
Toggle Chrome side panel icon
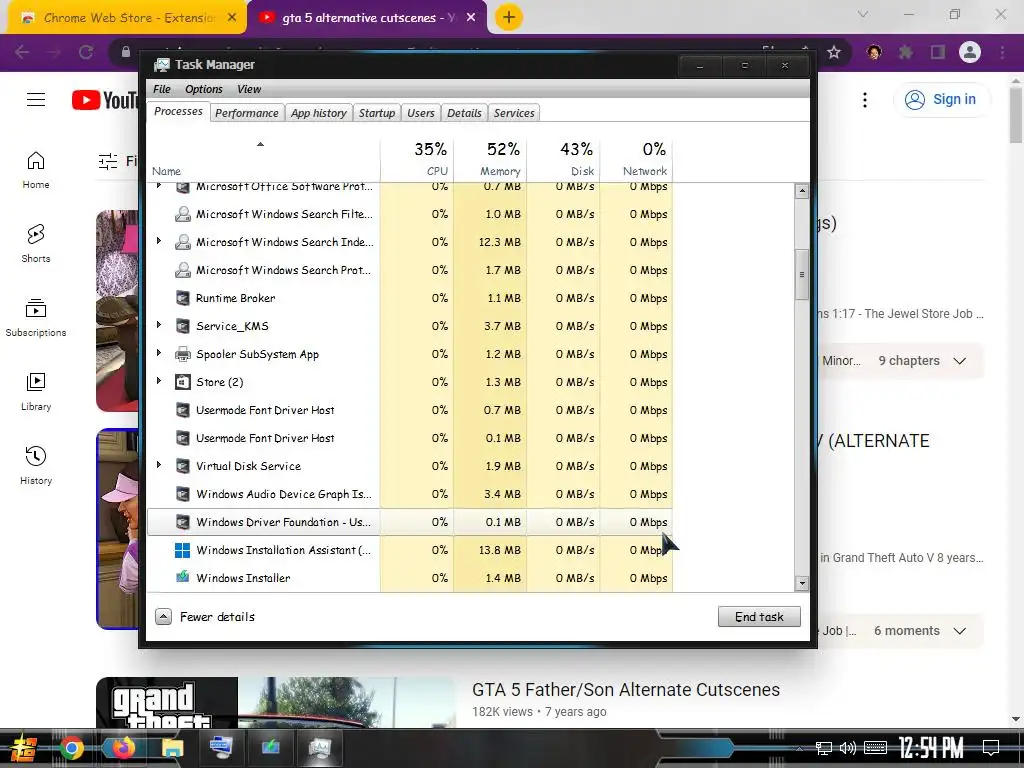[x=938, y=52]
